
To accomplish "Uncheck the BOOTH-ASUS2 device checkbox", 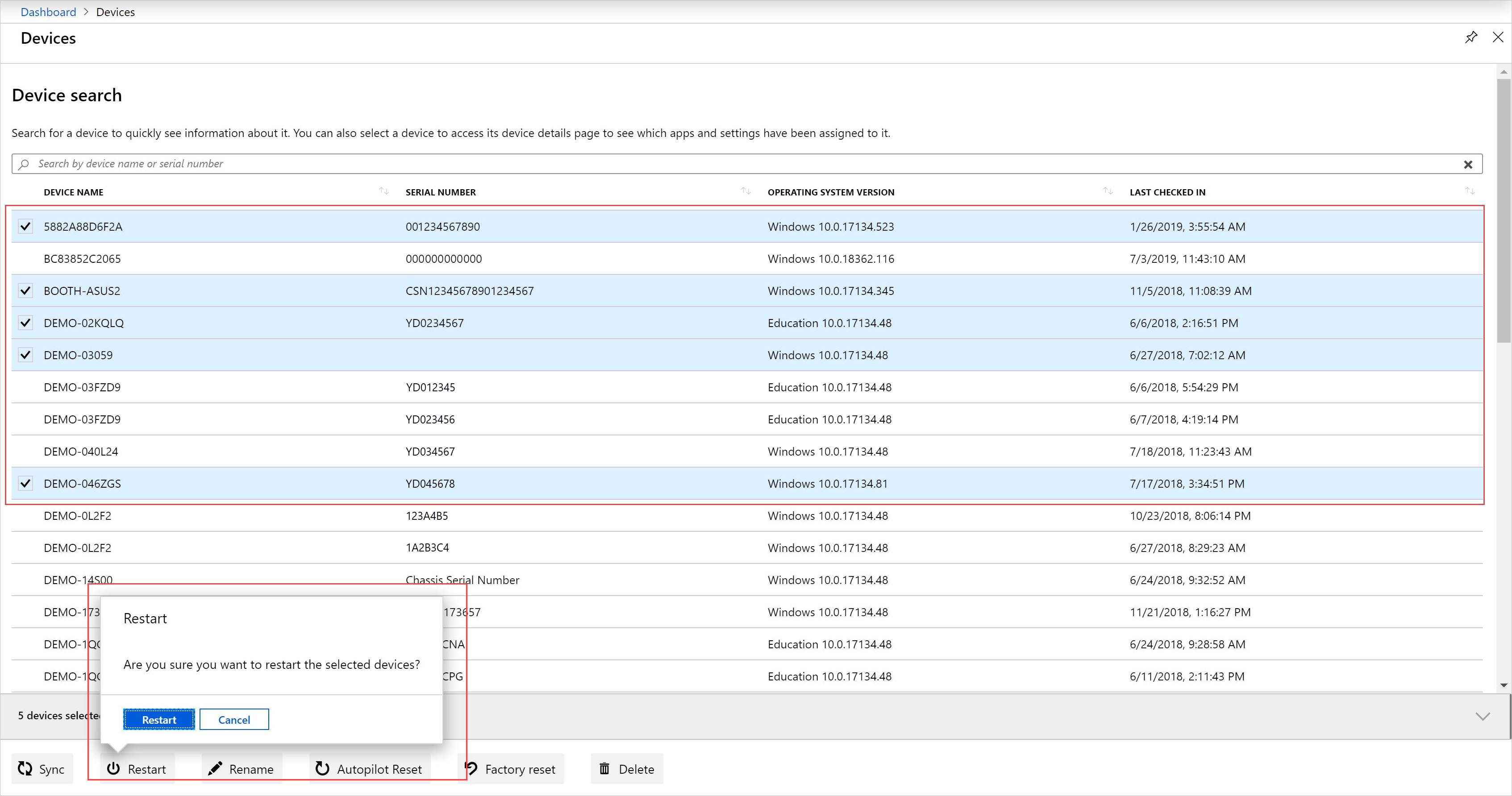I will [x=25, y=290].
